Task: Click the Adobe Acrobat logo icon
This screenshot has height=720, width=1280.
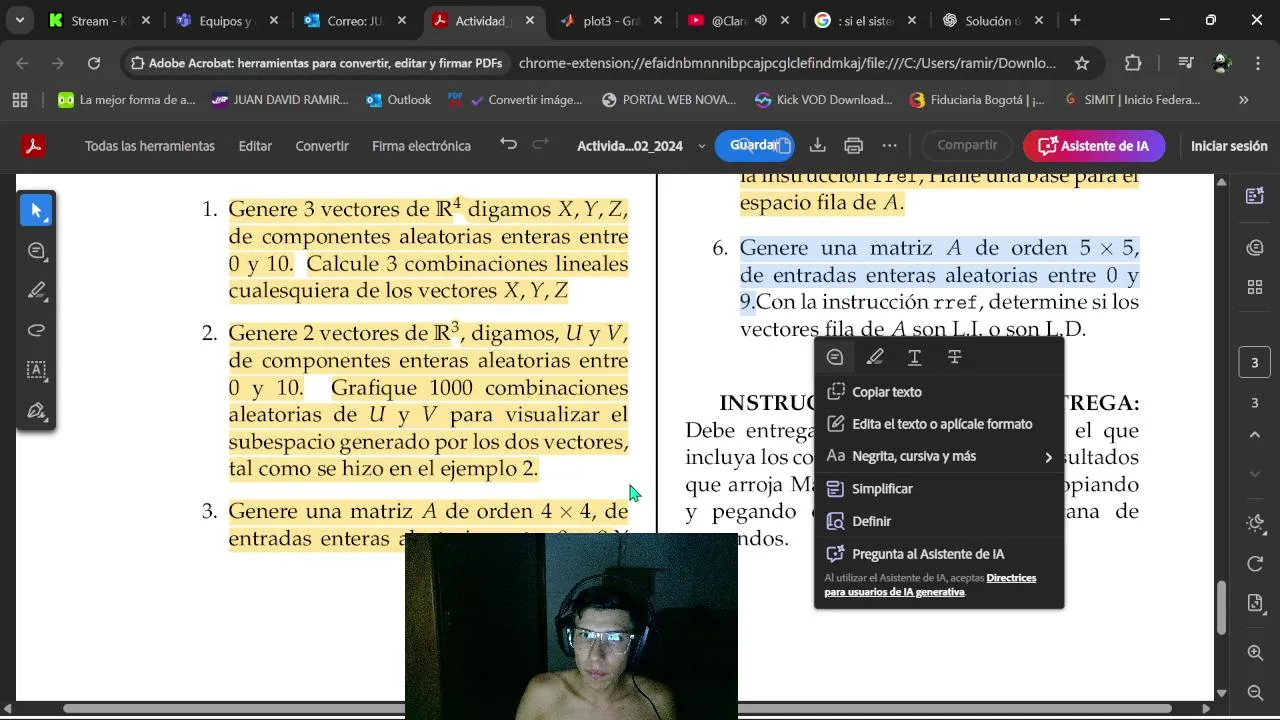Action: pyautogui.click(x=33, y=146)
